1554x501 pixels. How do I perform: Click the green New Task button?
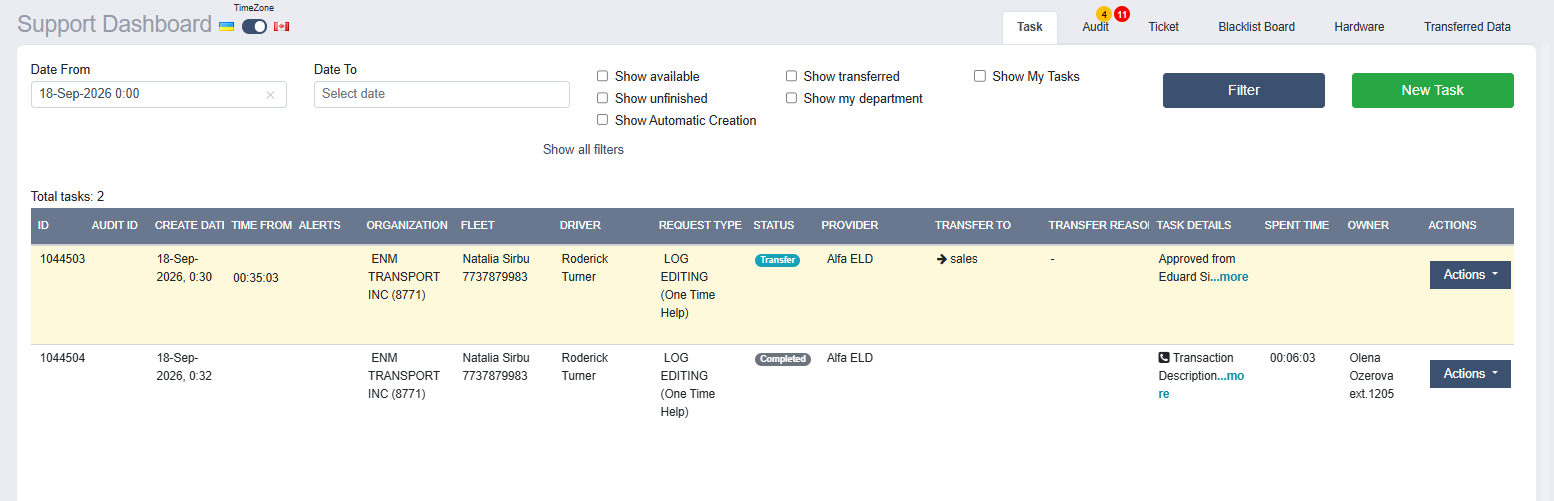tap(1432, 90)
